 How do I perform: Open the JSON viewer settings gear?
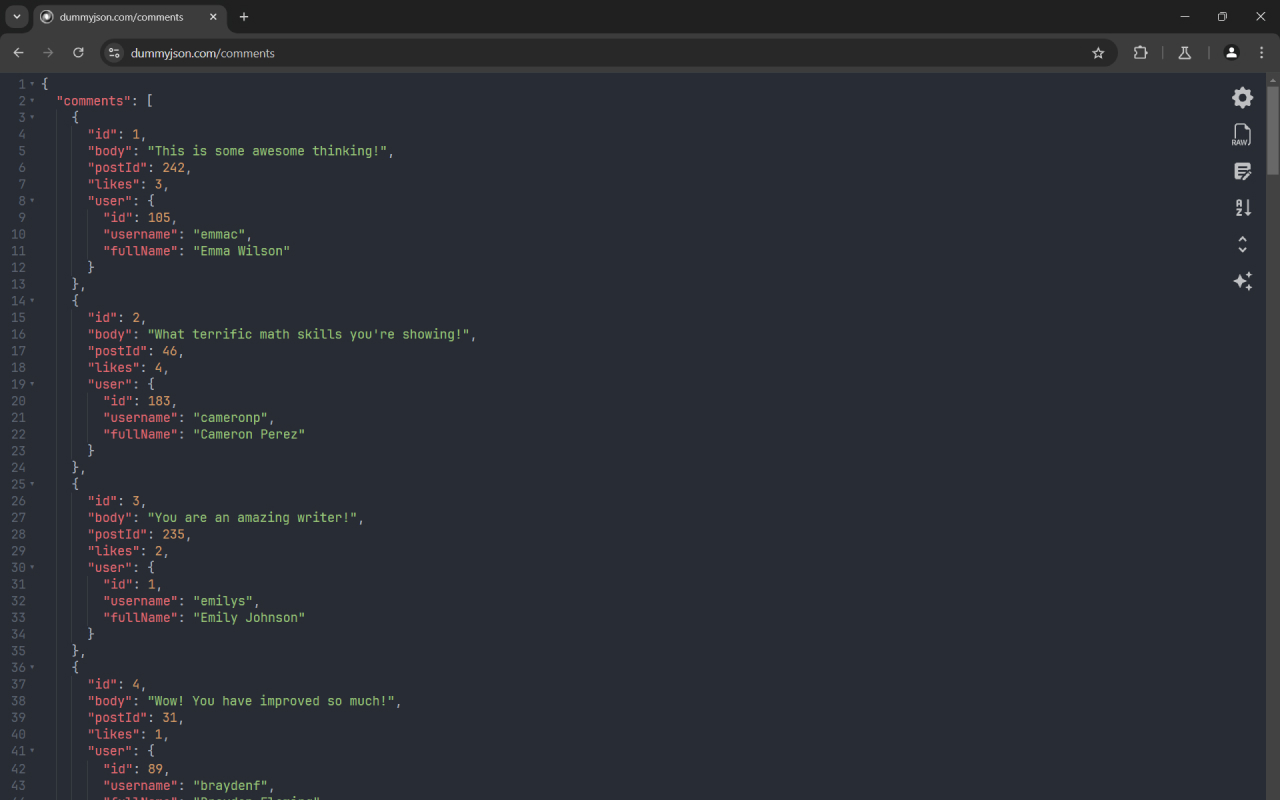[1242, 97]
